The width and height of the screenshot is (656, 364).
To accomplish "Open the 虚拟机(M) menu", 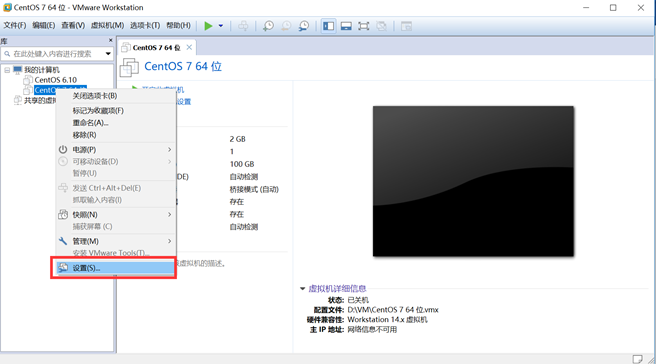I will pyautogui.click(x=107, y=26).
